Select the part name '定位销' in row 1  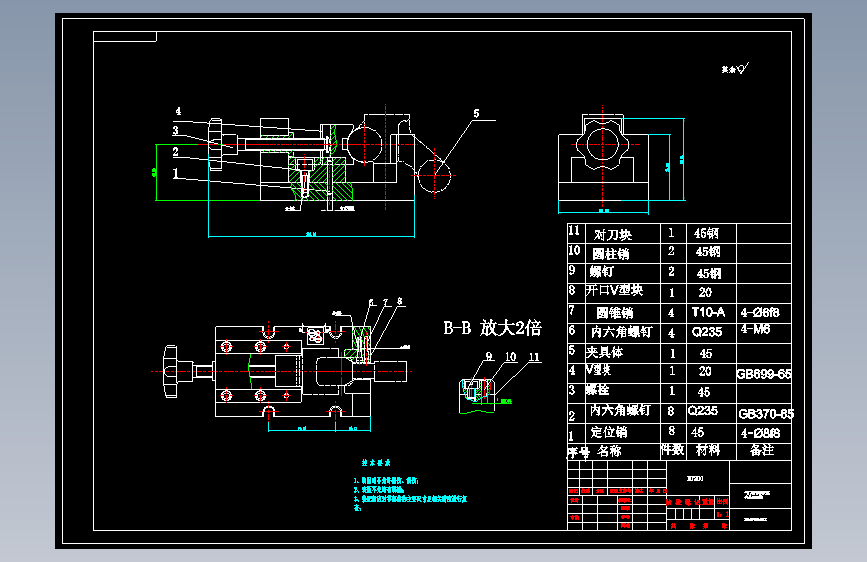click(609, 432)
